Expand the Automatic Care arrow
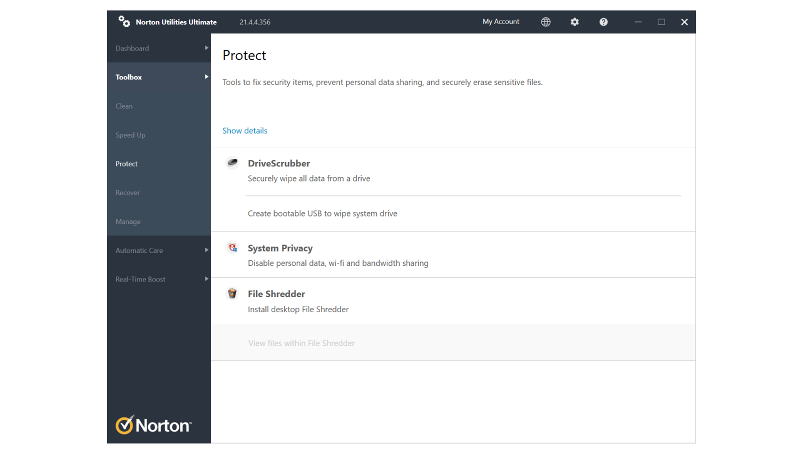The width and height of the screenshot is (800, 450). (206, 250)
